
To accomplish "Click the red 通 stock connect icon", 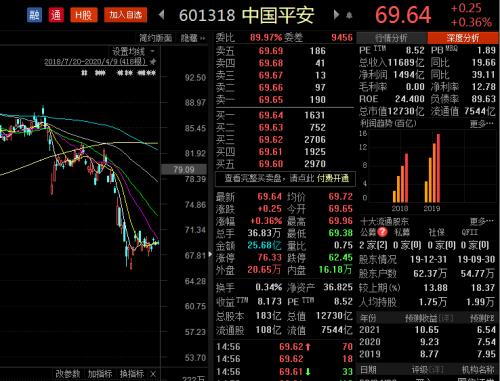I will 56,15.
